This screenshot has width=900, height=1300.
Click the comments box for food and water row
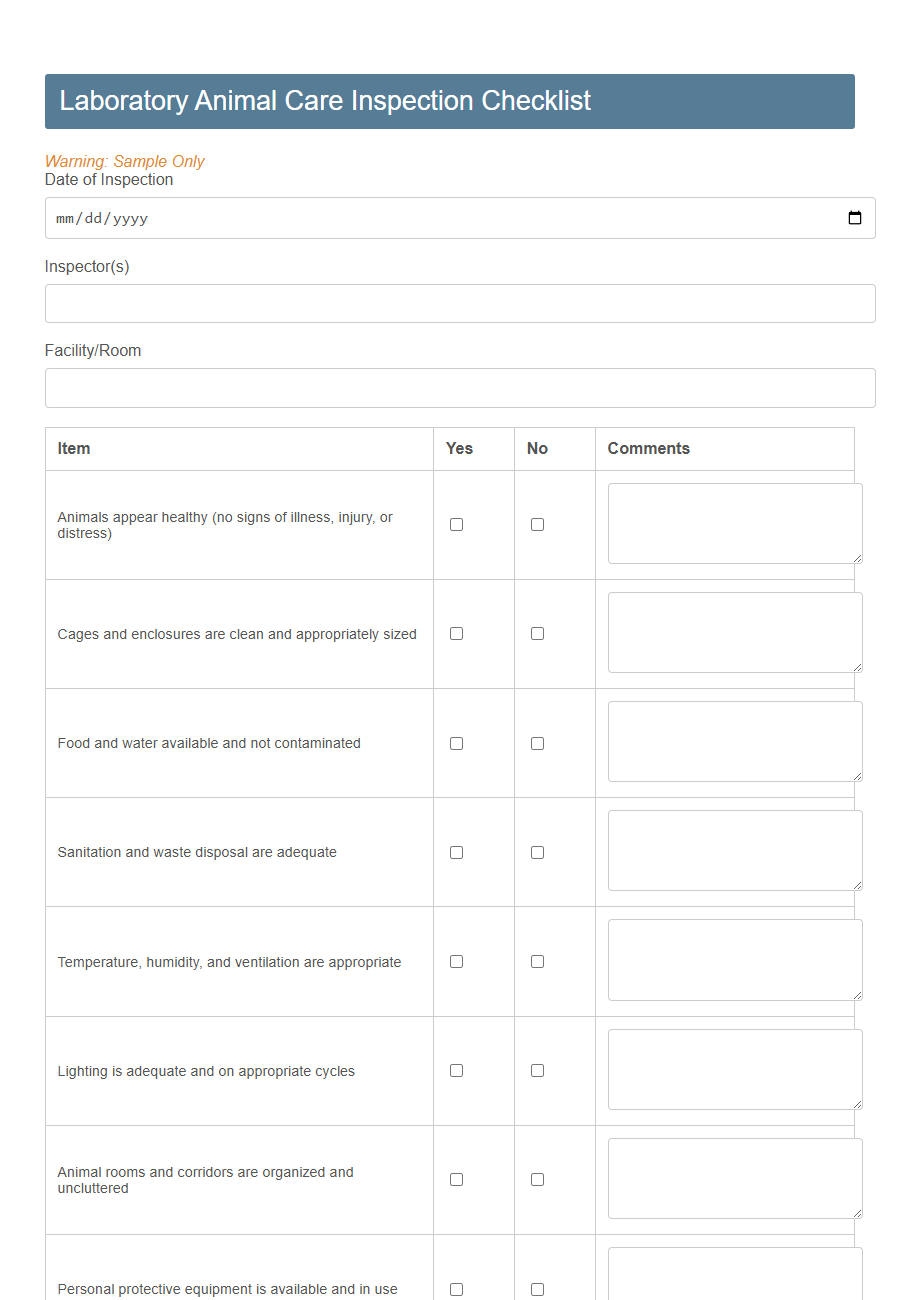click(734, 741)
